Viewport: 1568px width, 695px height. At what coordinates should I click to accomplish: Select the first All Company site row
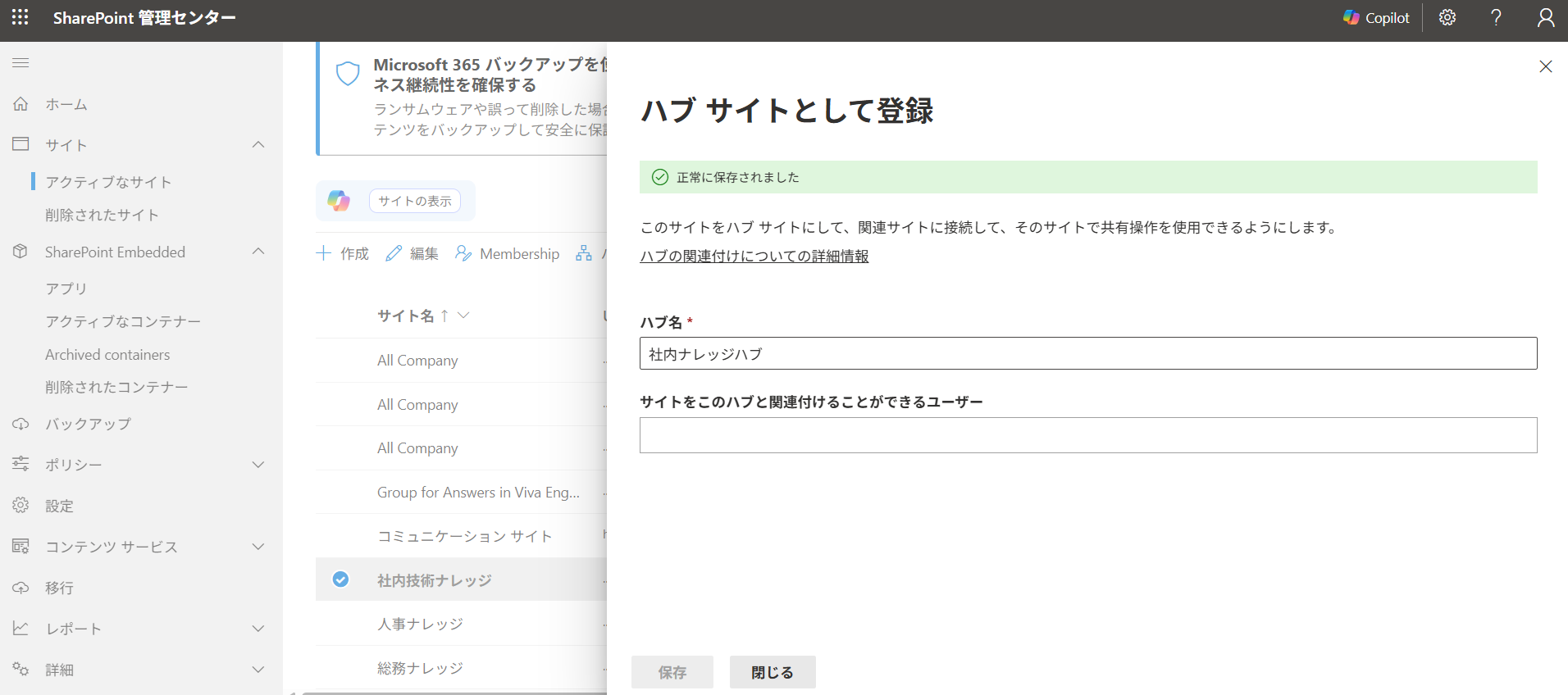point(461,361)
